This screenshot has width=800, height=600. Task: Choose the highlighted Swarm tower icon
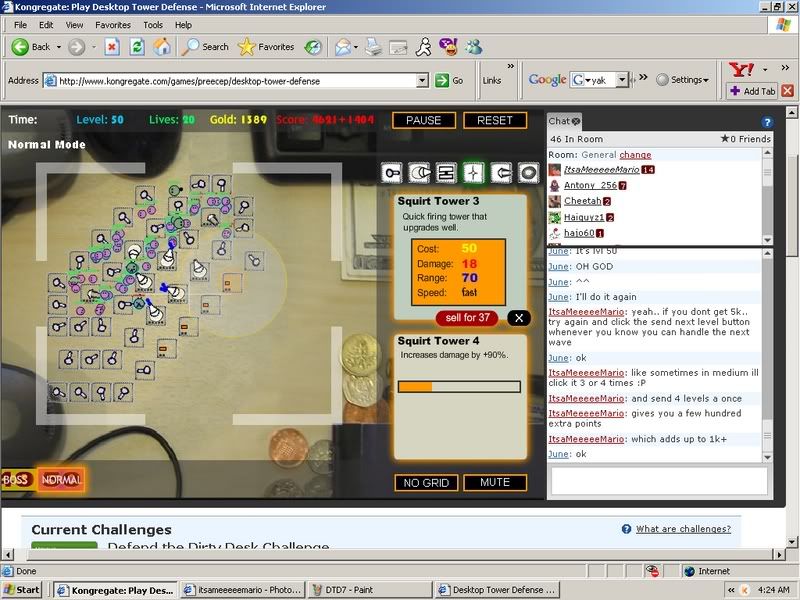point(474,173)
